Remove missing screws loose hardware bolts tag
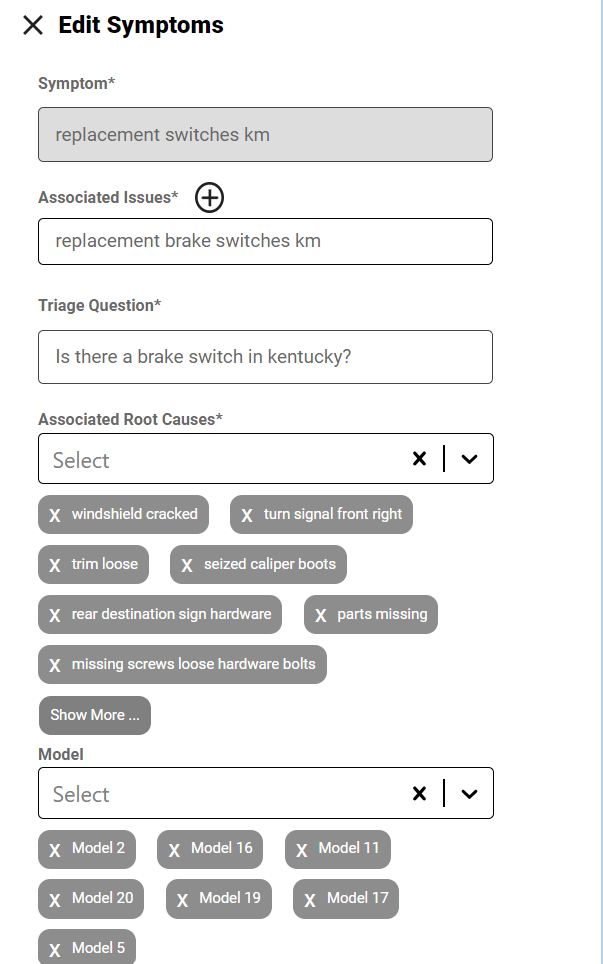This screenshot has height=964, width=603. point(55,665)
